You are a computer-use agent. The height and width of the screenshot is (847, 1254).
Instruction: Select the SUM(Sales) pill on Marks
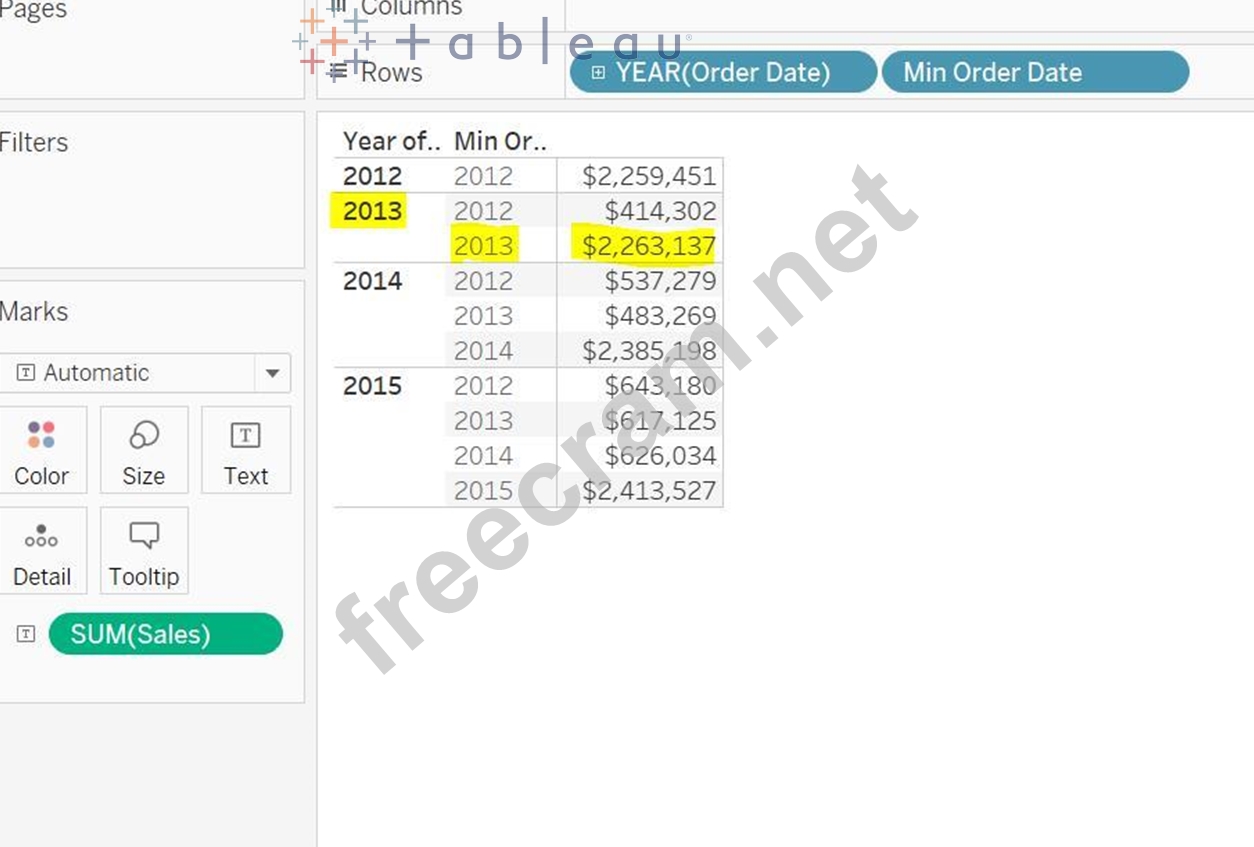[165, 634]
